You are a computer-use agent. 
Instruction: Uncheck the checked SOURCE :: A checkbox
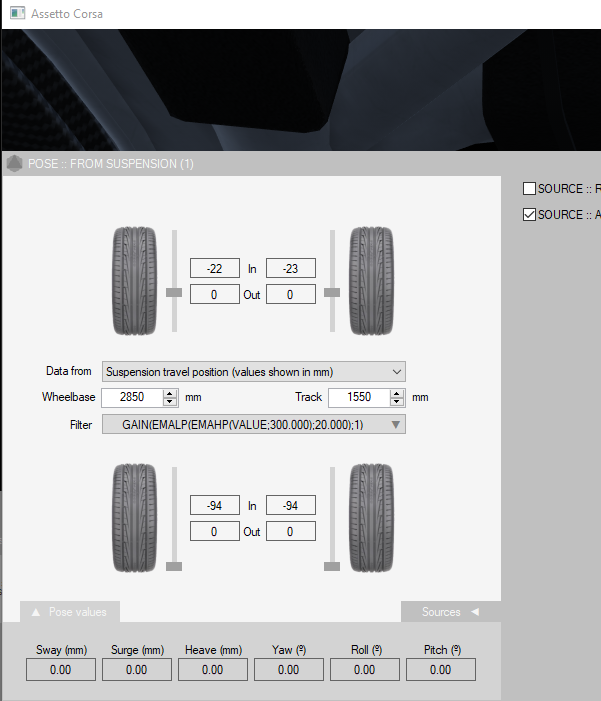529,215
